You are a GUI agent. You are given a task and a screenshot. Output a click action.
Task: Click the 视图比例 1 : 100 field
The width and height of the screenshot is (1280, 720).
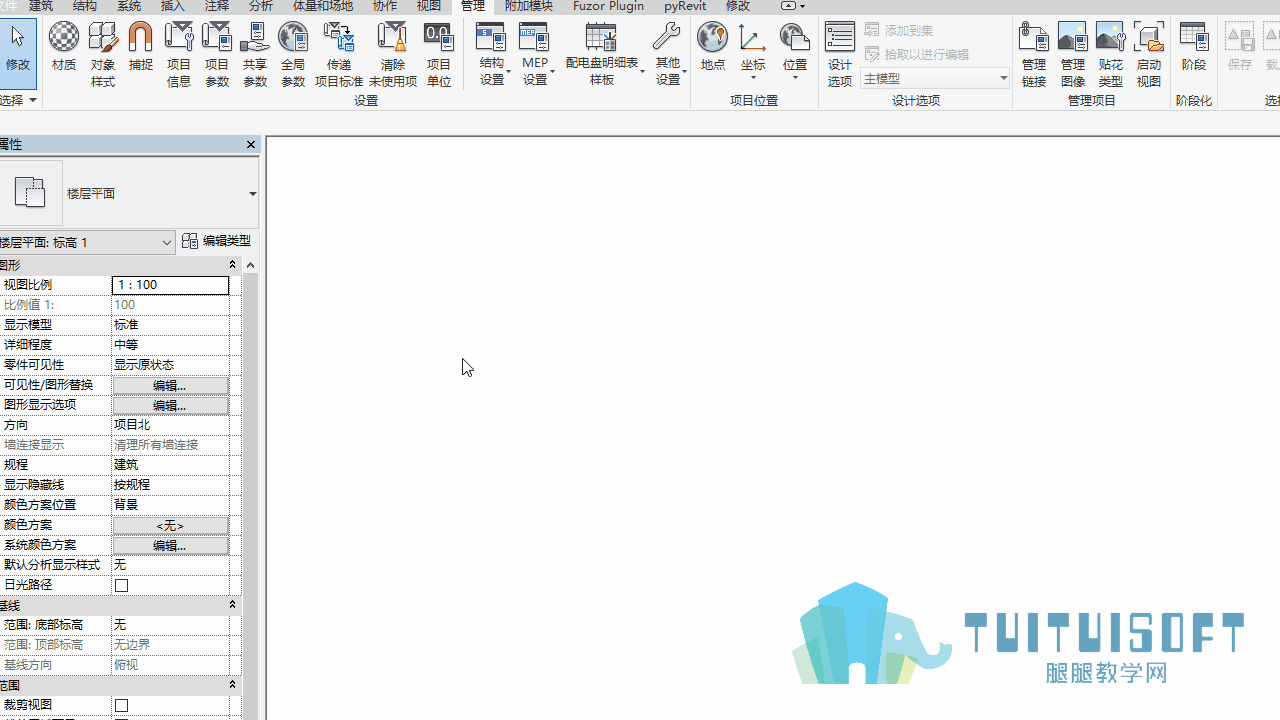tap(170, 285)
